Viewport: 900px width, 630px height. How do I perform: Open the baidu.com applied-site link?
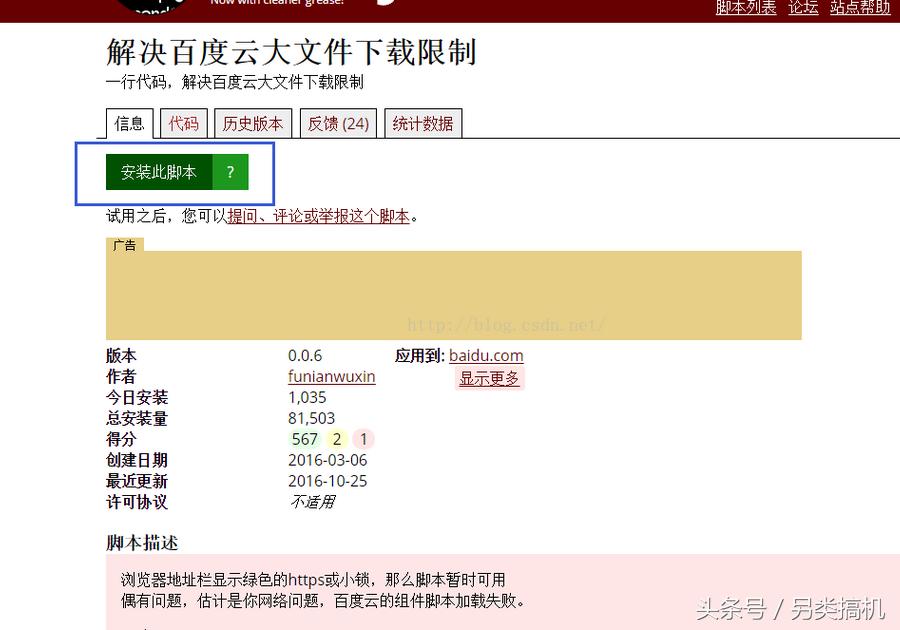point(486,355)
